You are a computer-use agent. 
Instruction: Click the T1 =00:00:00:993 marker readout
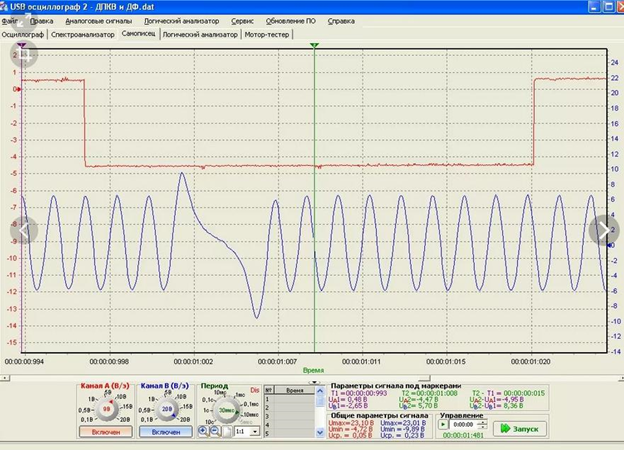359,393
